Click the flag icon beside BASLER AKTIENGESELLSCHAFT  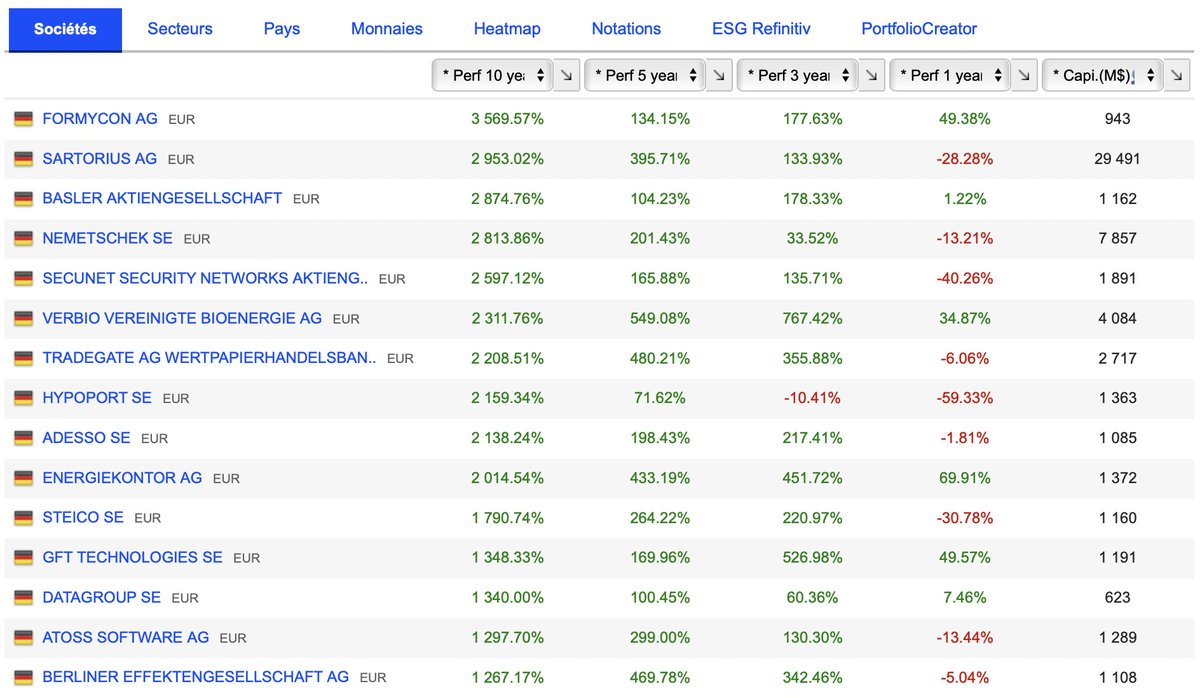click(x=23, y=199)
